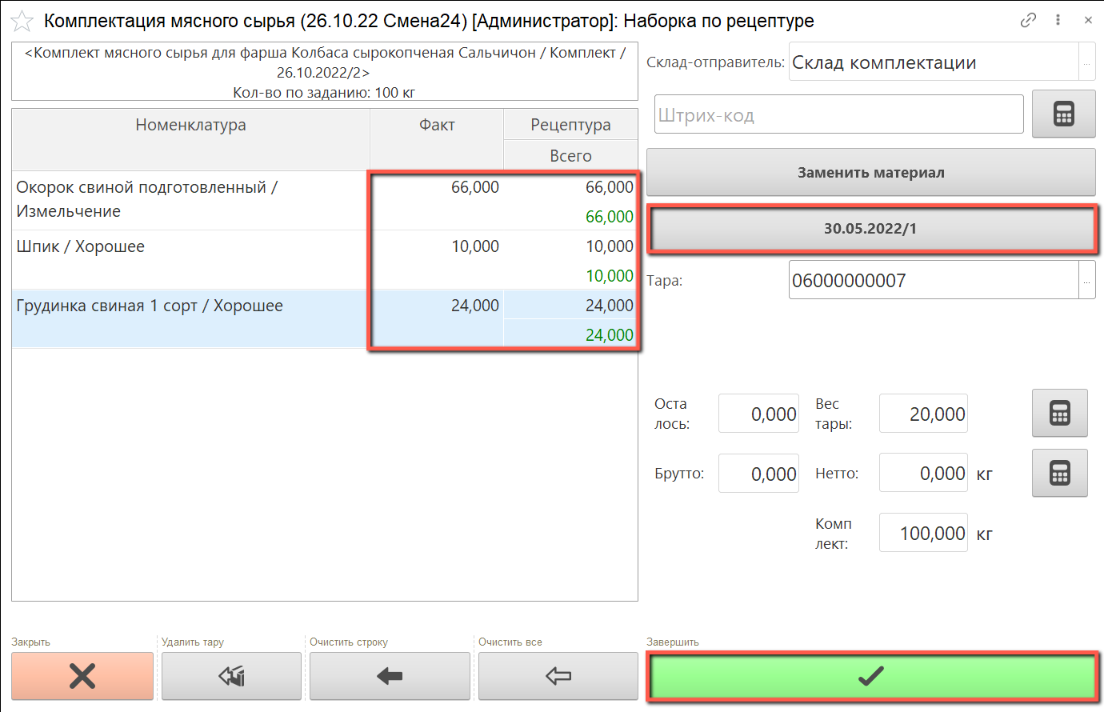Select batch button 30.05.2022/1
This screenshot has height=712, width=1104.
click(x=870, y=228)
